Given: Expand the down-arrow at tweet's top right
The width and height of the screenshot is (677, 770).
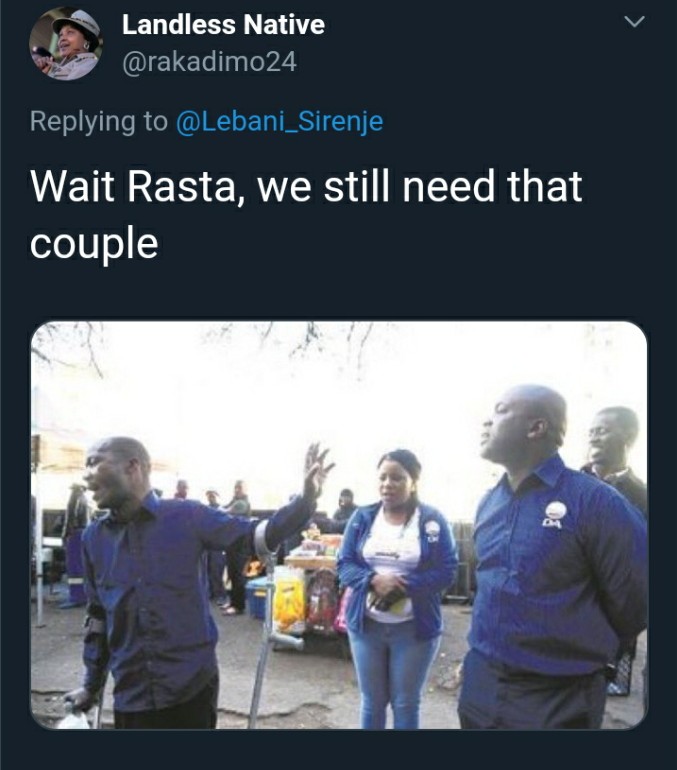Looking at the screenshot, I should [634, 22].
